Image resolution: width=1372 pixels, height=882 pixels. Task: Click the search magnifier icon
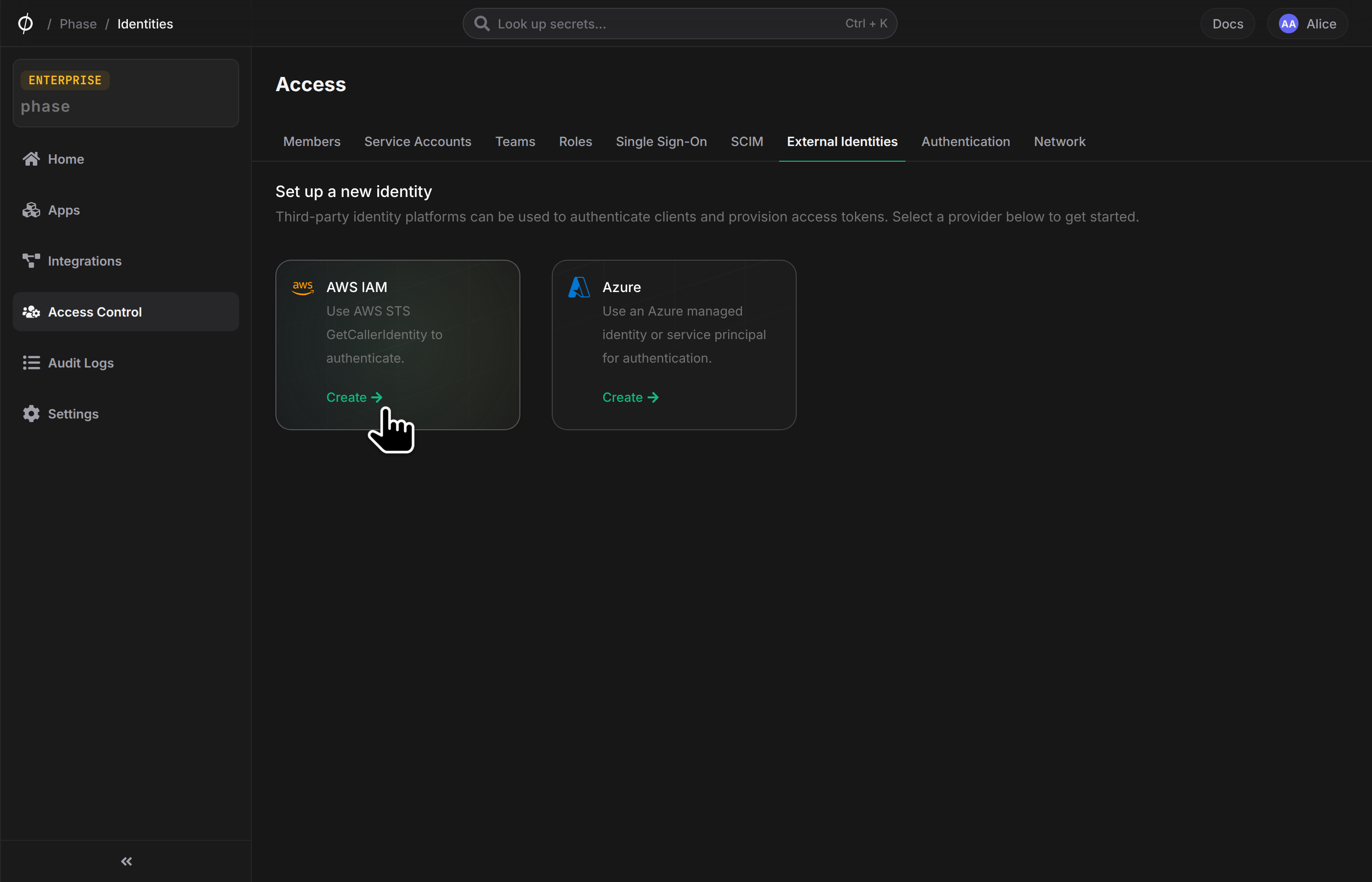pos(482,24)
